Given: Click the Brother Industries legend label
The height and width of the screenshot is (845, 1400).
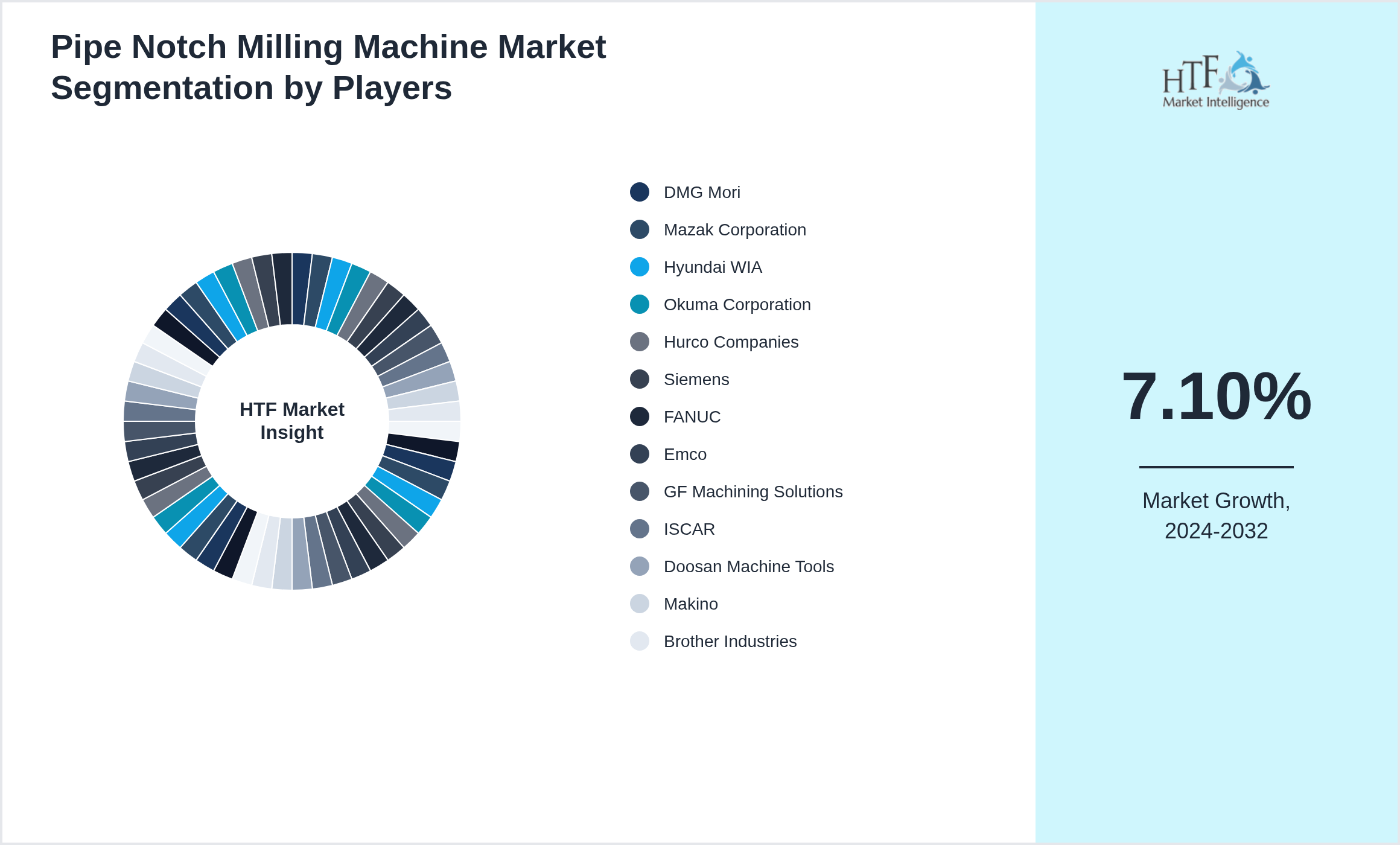Looking at the screenshot, I should point(730,641).
